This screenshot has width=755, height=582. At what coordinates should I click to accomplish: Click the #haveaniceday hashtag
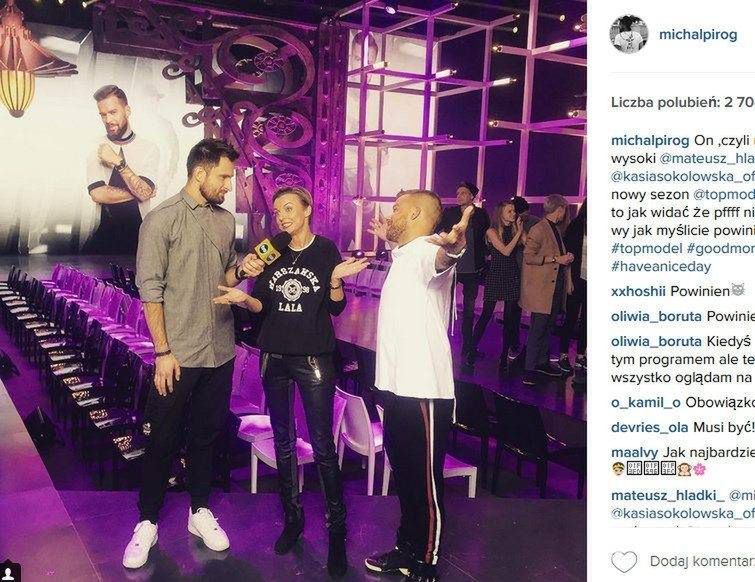point(661,267)
